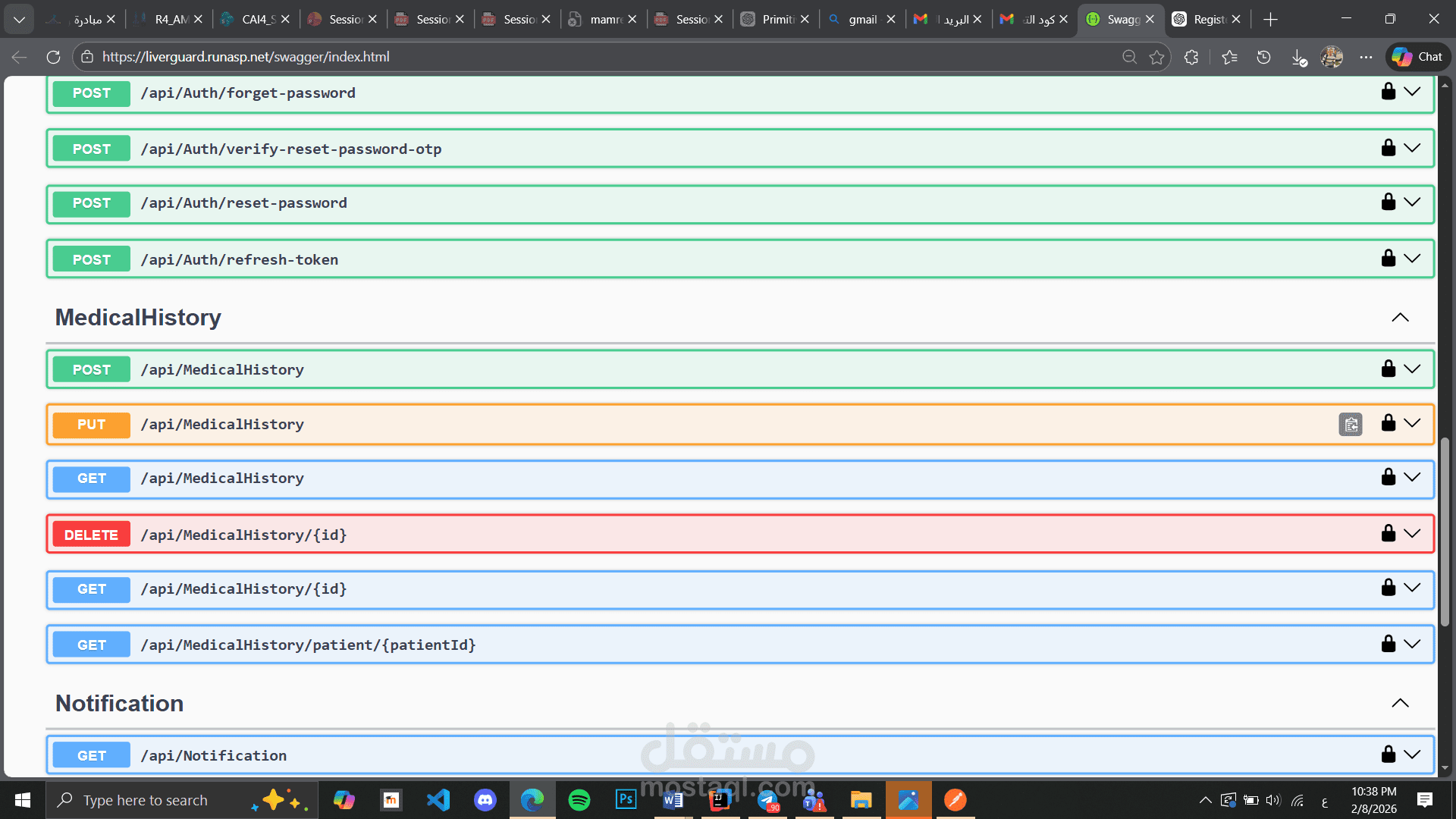
Task: Click the browser refresh icon
Action: [x=53, y=57]
